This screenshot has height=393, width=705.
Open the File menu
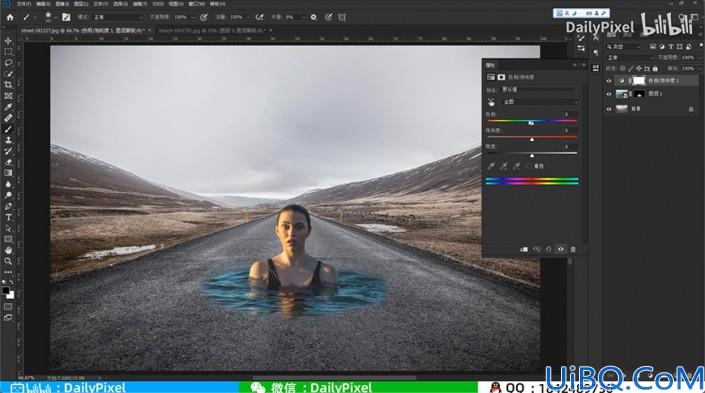[23, 4]
